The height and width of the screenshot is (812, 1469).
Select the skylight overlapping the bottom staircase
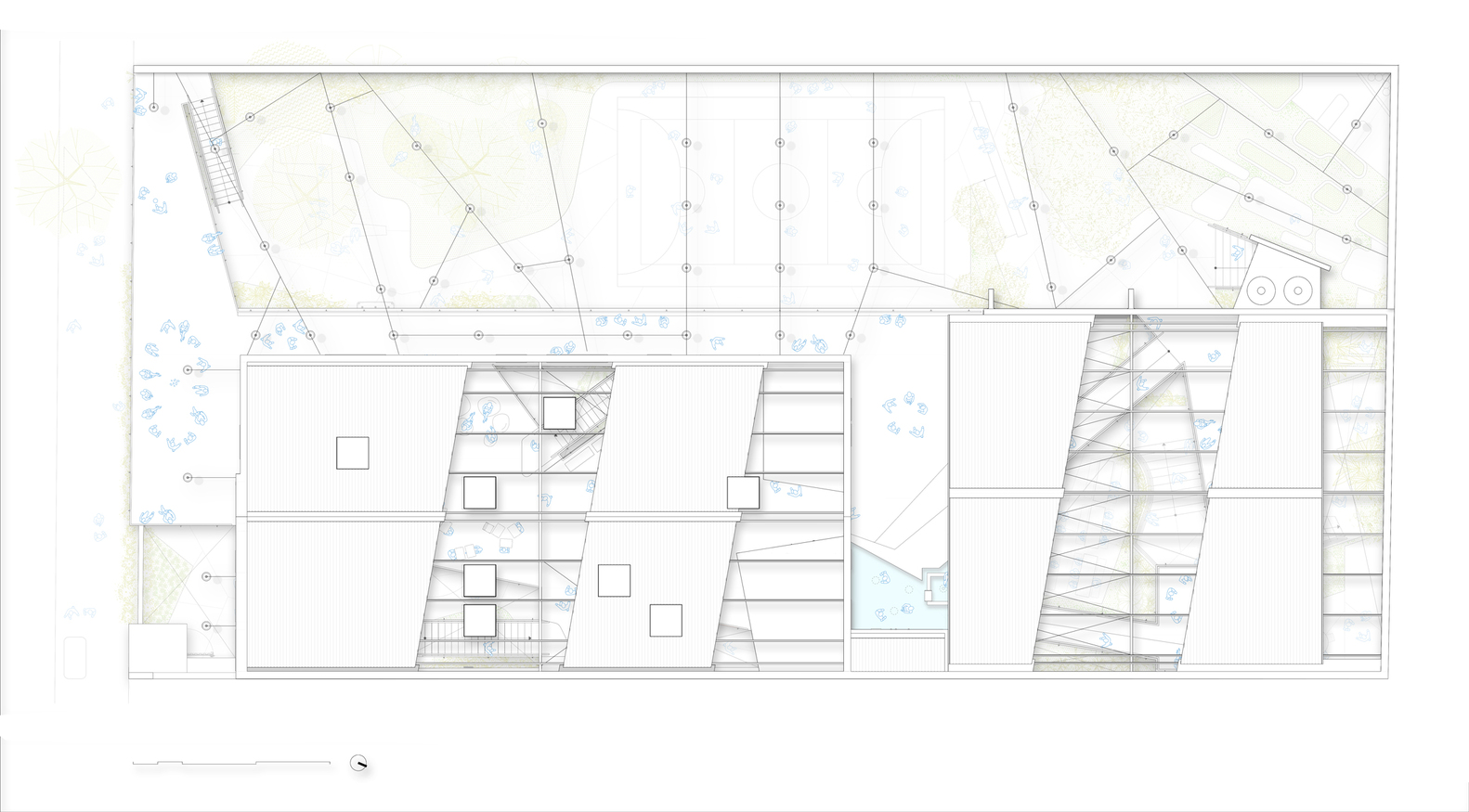coord(479,620)
